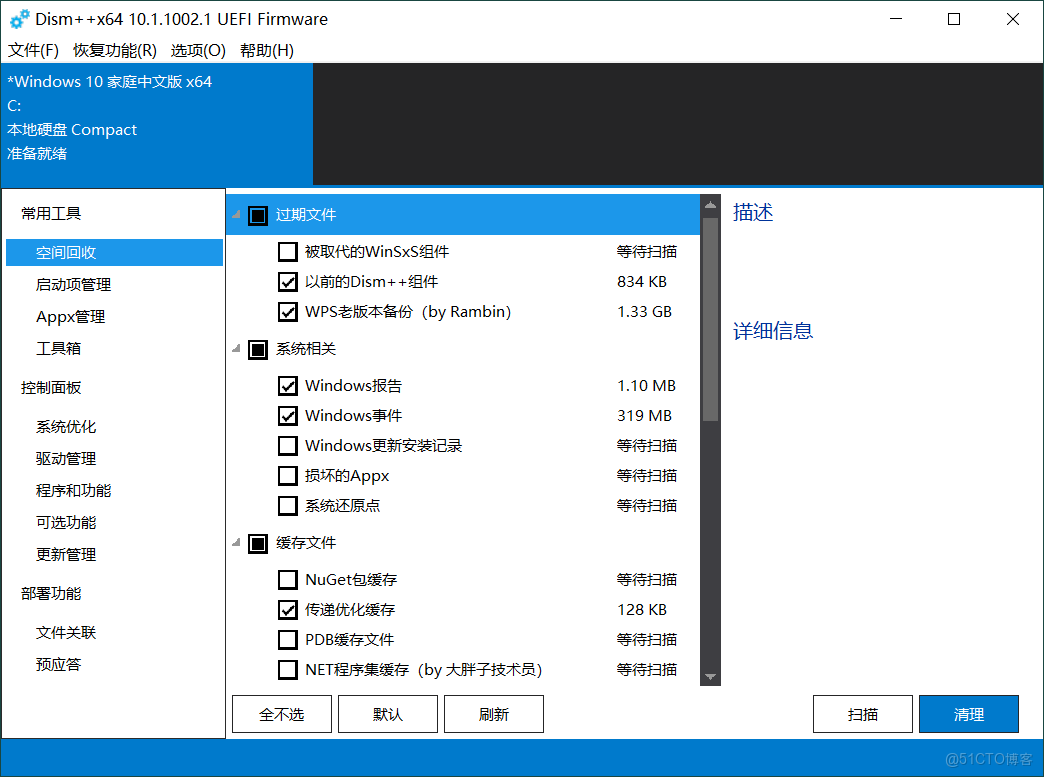
Task: Click the Dism++ gear icon in title bar
Action: pos(19,18)
